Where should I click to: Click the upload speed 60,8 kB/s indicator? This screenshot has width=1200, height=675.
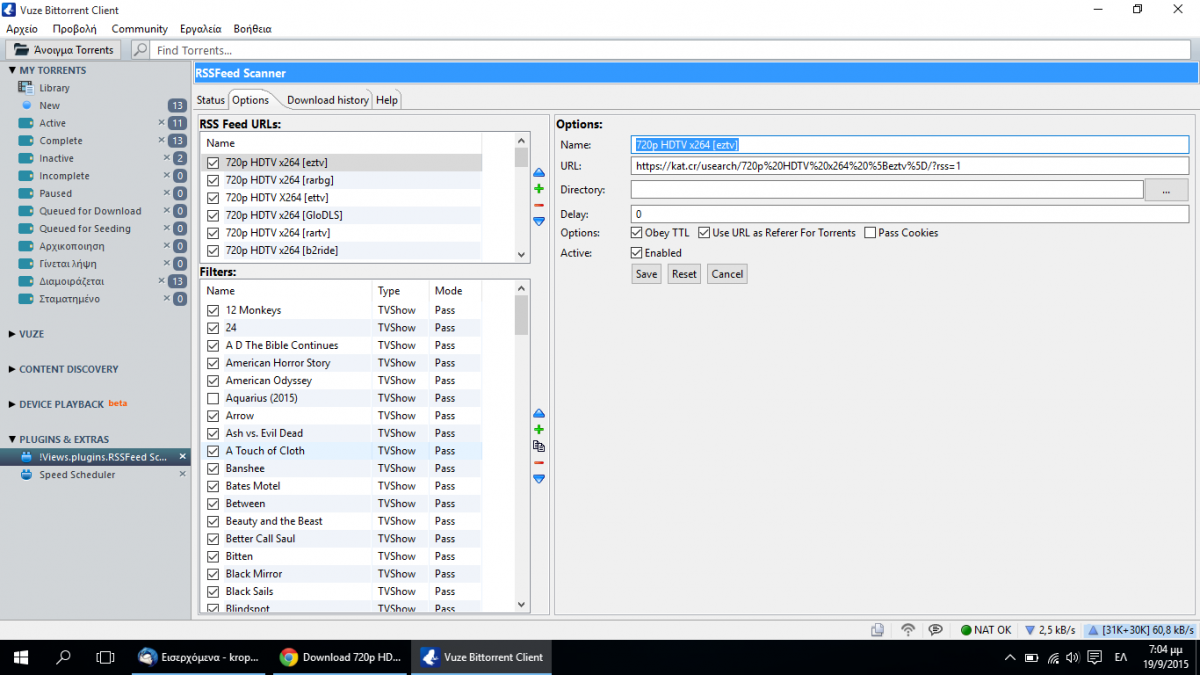[x=1140, y=630]
